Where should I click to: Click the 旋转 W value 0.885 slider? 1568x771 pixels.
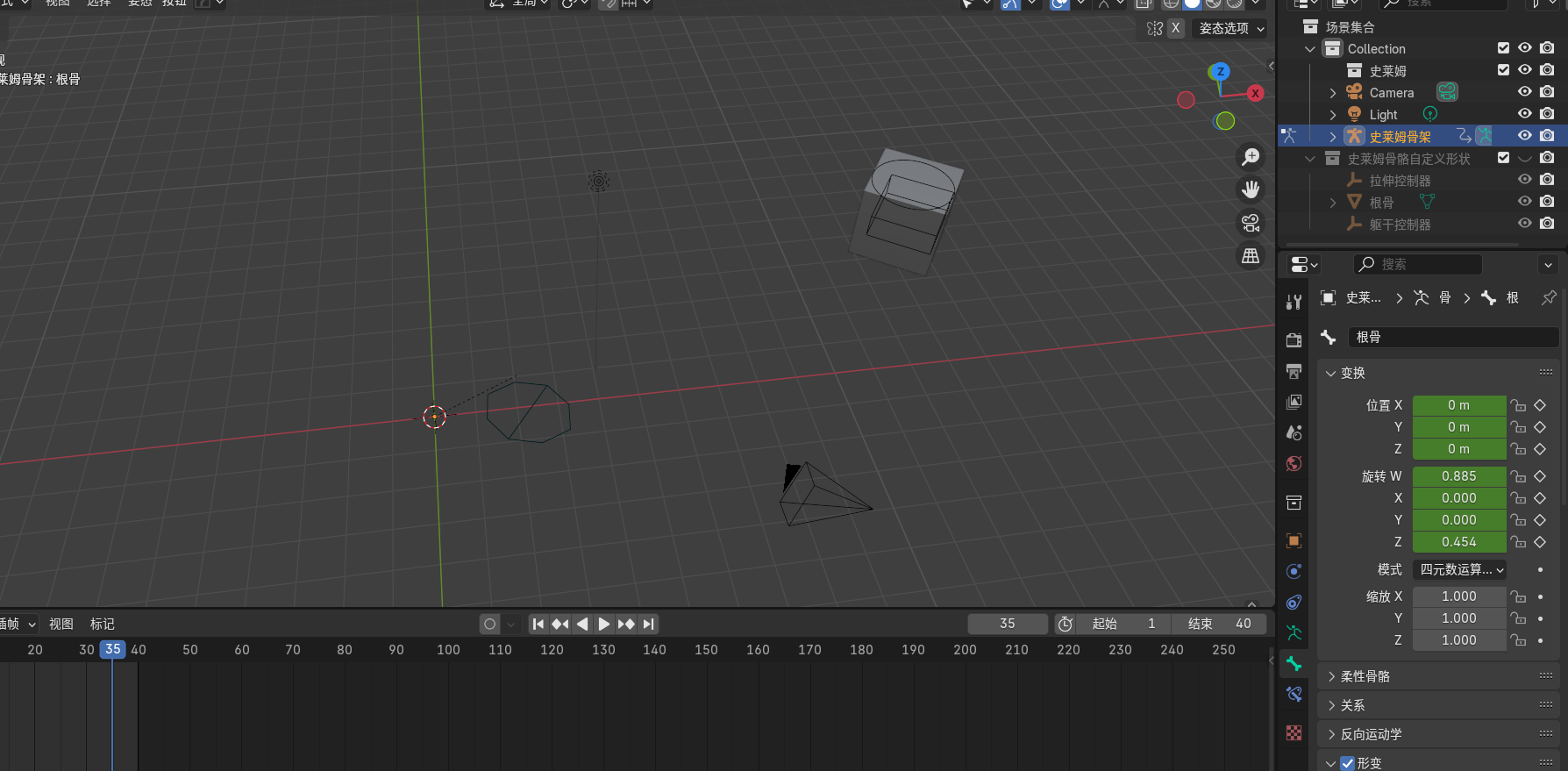coord(1459,476)
